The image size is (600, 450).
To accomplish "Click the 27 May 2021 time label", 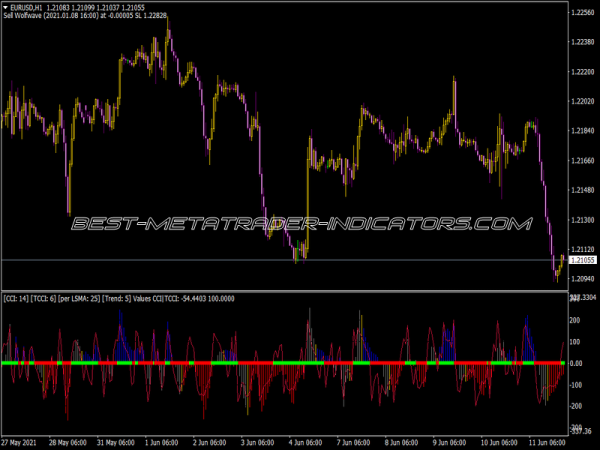I will (x=22, y=443).
